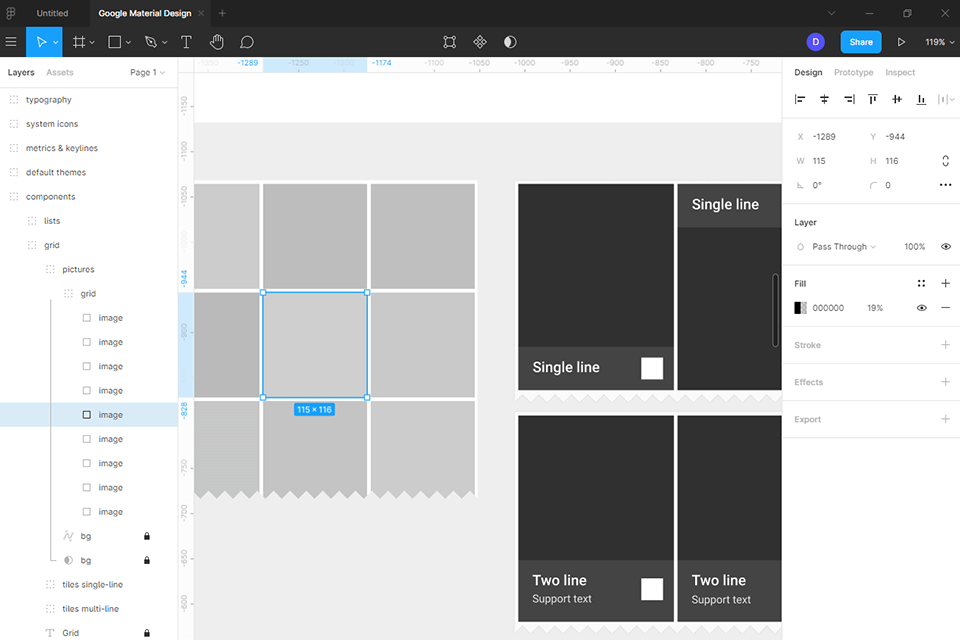Toggle layer blend visibility eye icon
This screenshot has height=640, width=960.
click(945, 246)
